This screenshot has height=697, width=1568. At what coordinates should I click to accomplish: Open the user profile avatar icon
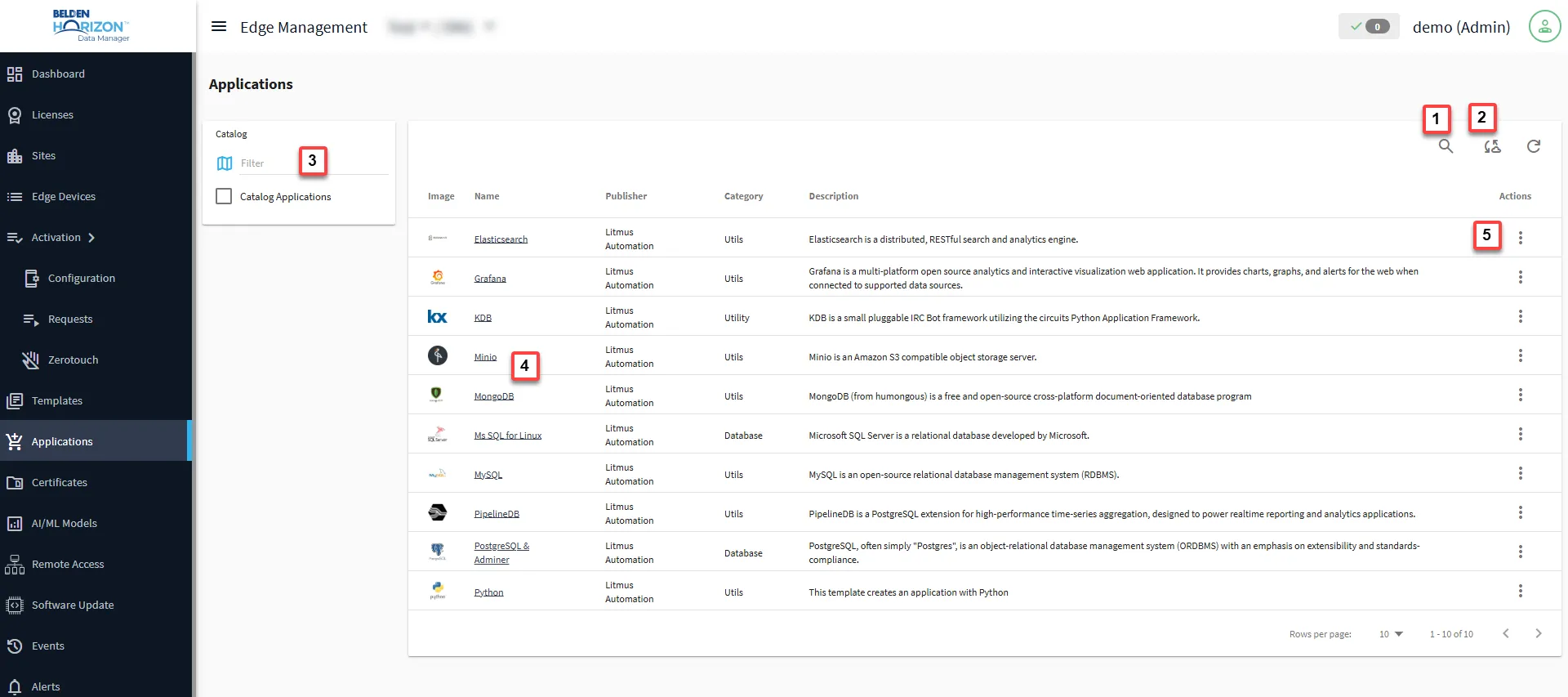1544,26
